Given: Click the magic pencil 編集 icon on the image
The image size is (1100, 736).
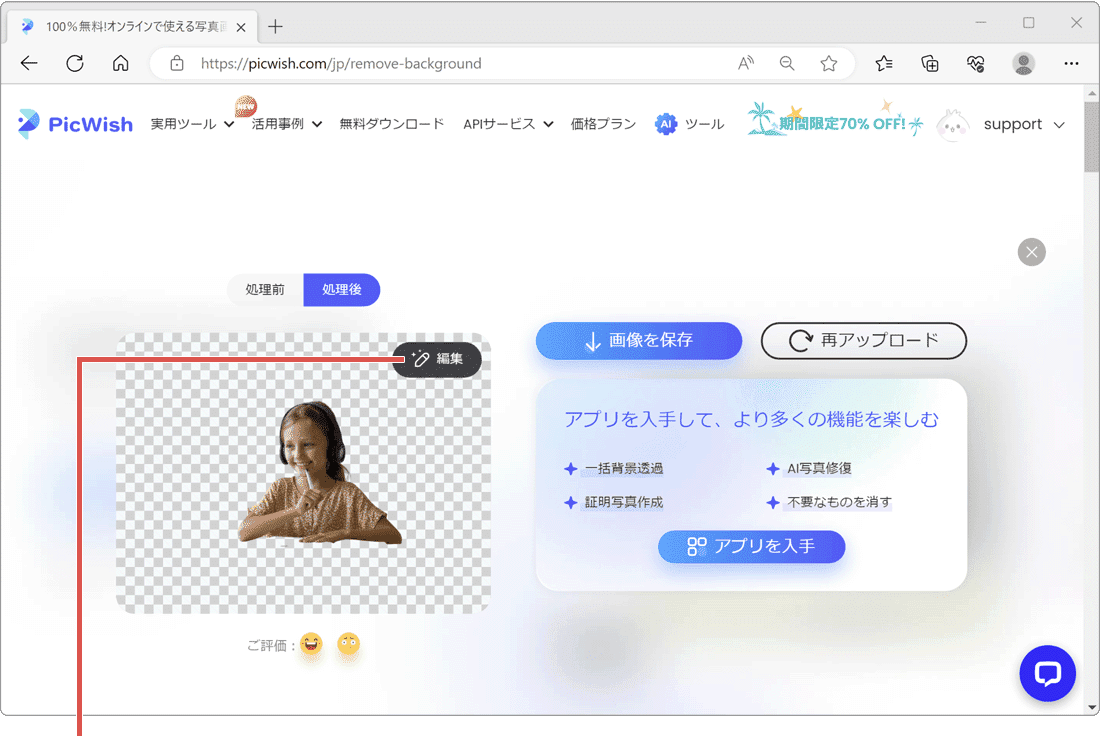Looking at the screenshot, I should (420, 359).
